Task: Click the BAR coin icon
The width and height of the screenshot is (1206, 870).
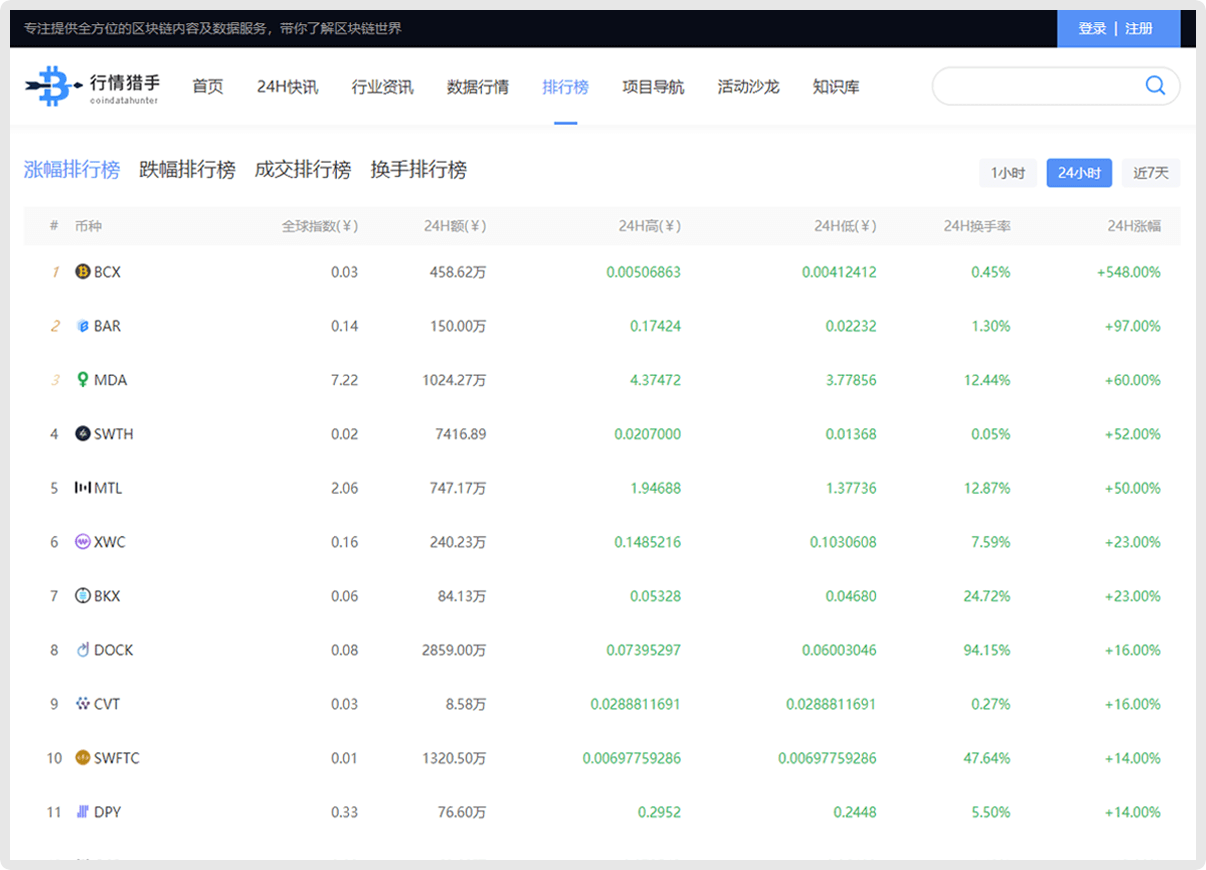Action: pos(83,326)
